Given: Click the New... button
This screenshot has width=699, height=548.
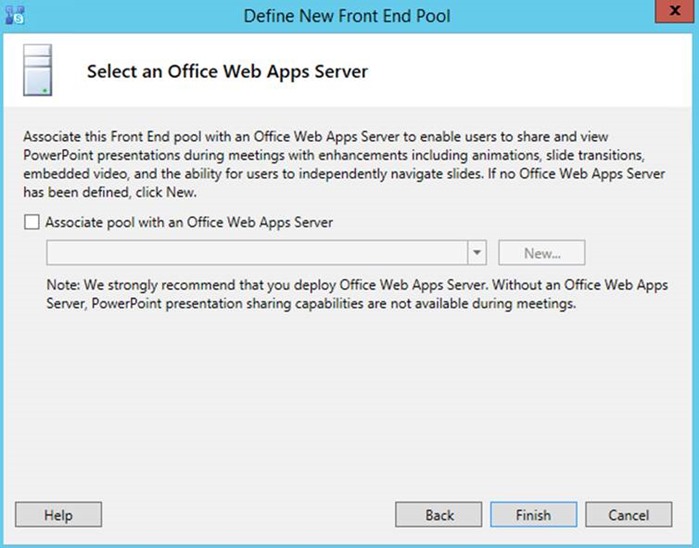Looking at the screenshot, I should click(x=542, y=253).
